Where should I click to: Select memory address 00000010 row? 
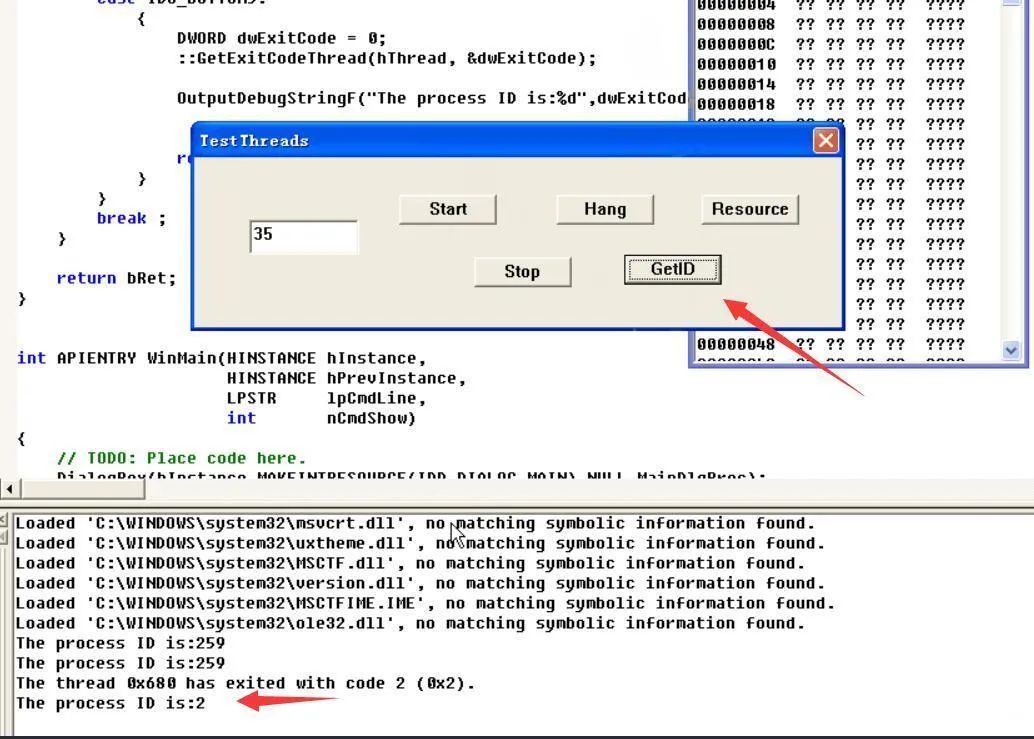pos(831,65)
